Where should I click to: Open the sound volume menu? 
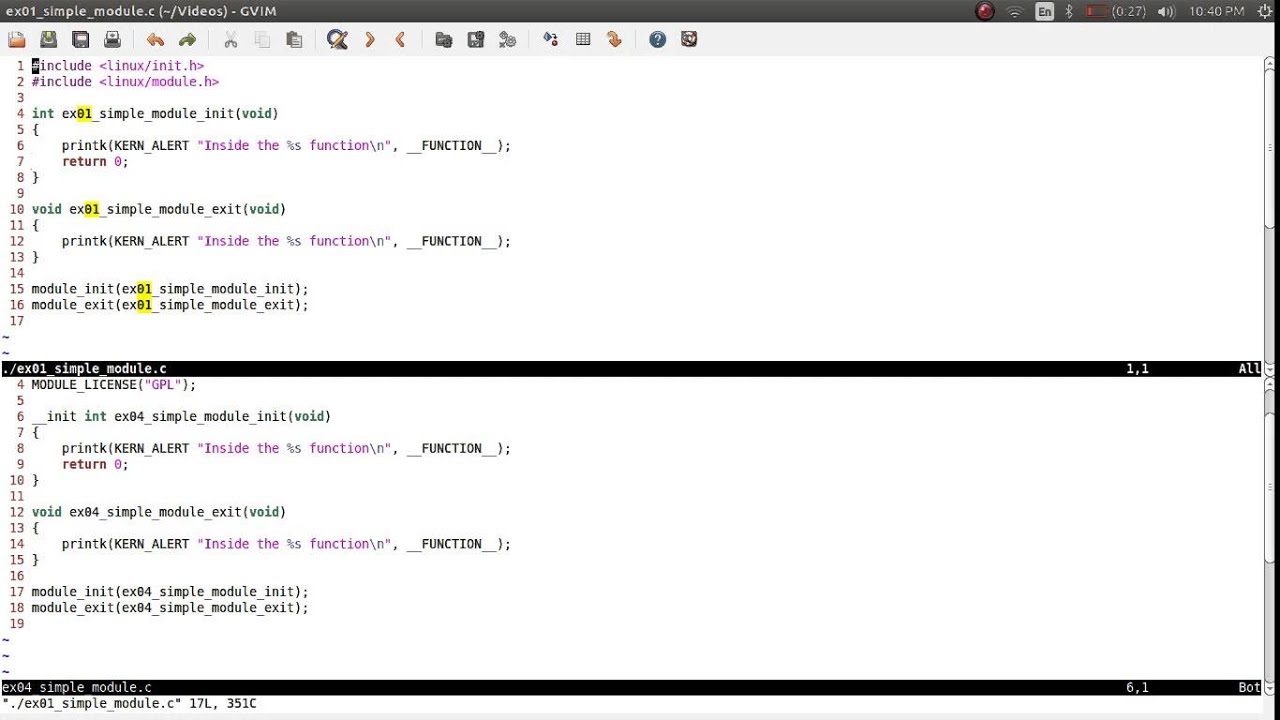tap(1166, 11)
